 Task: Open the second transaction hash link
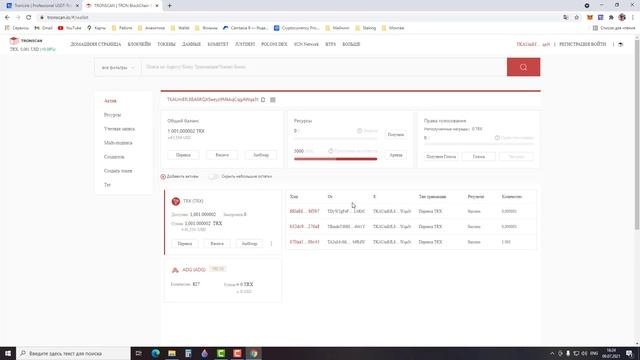pyautogui.click(x=304, y=227)
